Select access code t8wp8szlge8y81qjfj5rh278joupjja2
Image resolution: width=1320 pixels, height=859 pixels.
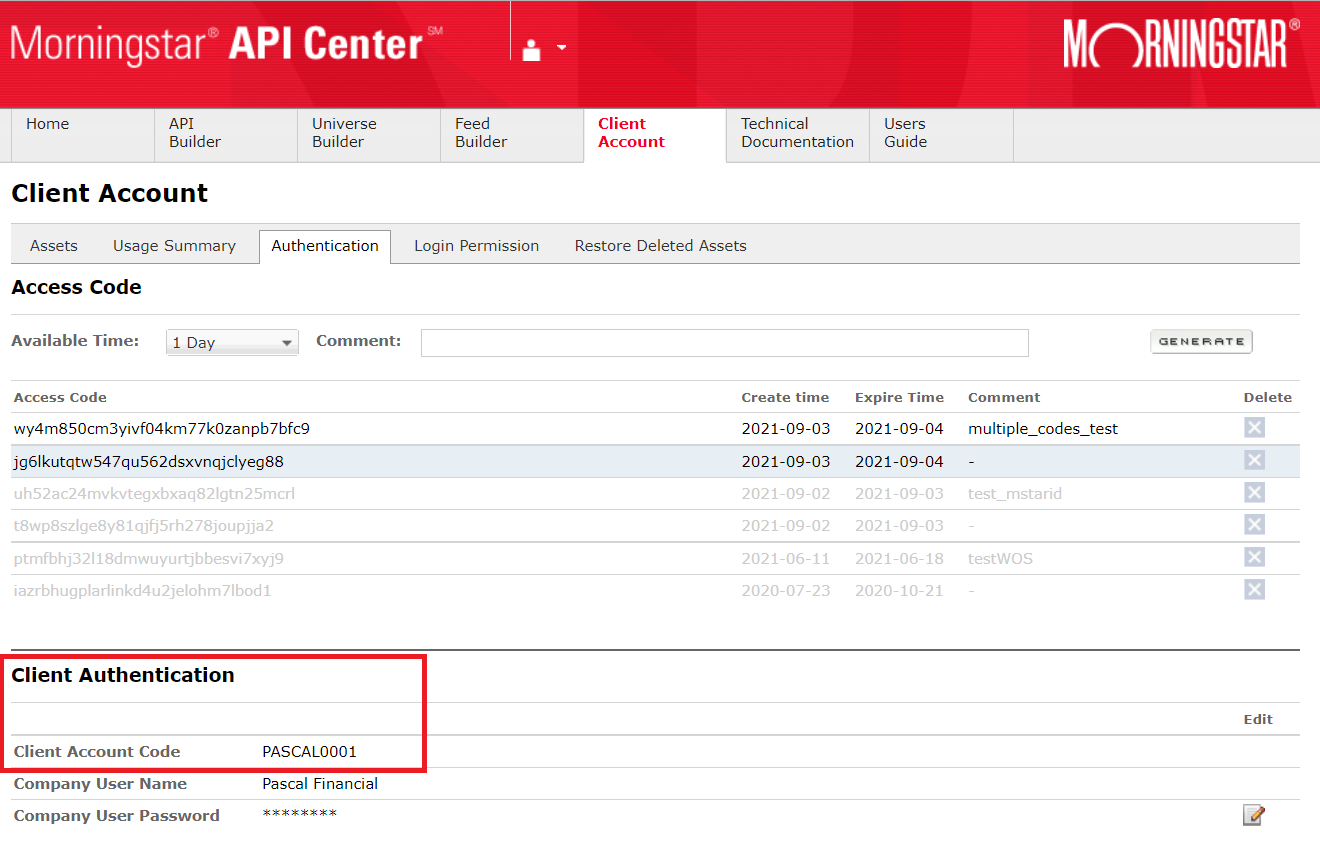[144, 526]
